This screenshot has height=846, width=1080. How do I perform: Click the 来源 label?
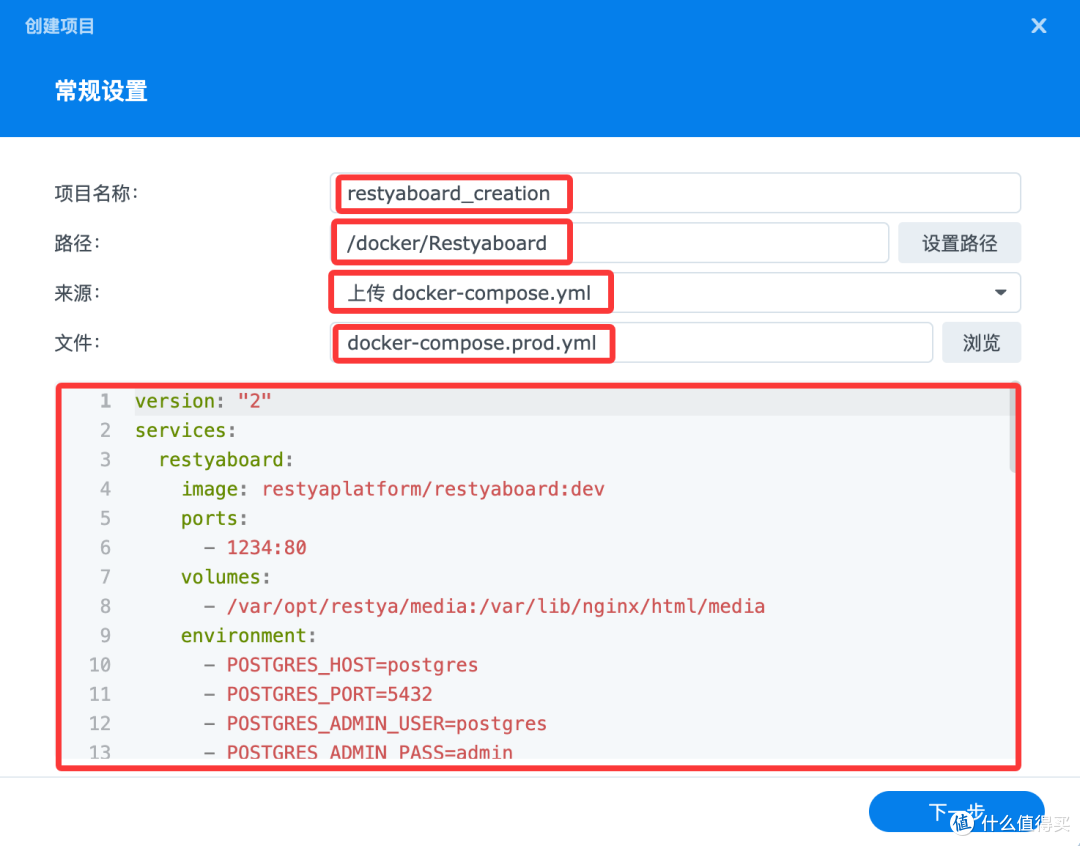pos(77,293)
